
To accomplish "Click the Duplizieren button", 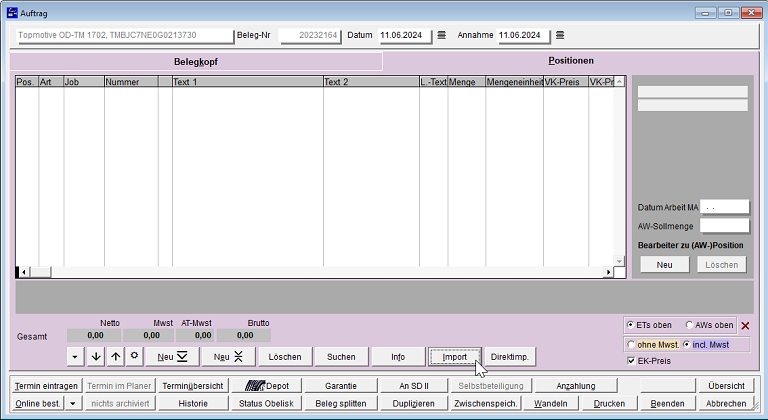I will tap(414, 404).
